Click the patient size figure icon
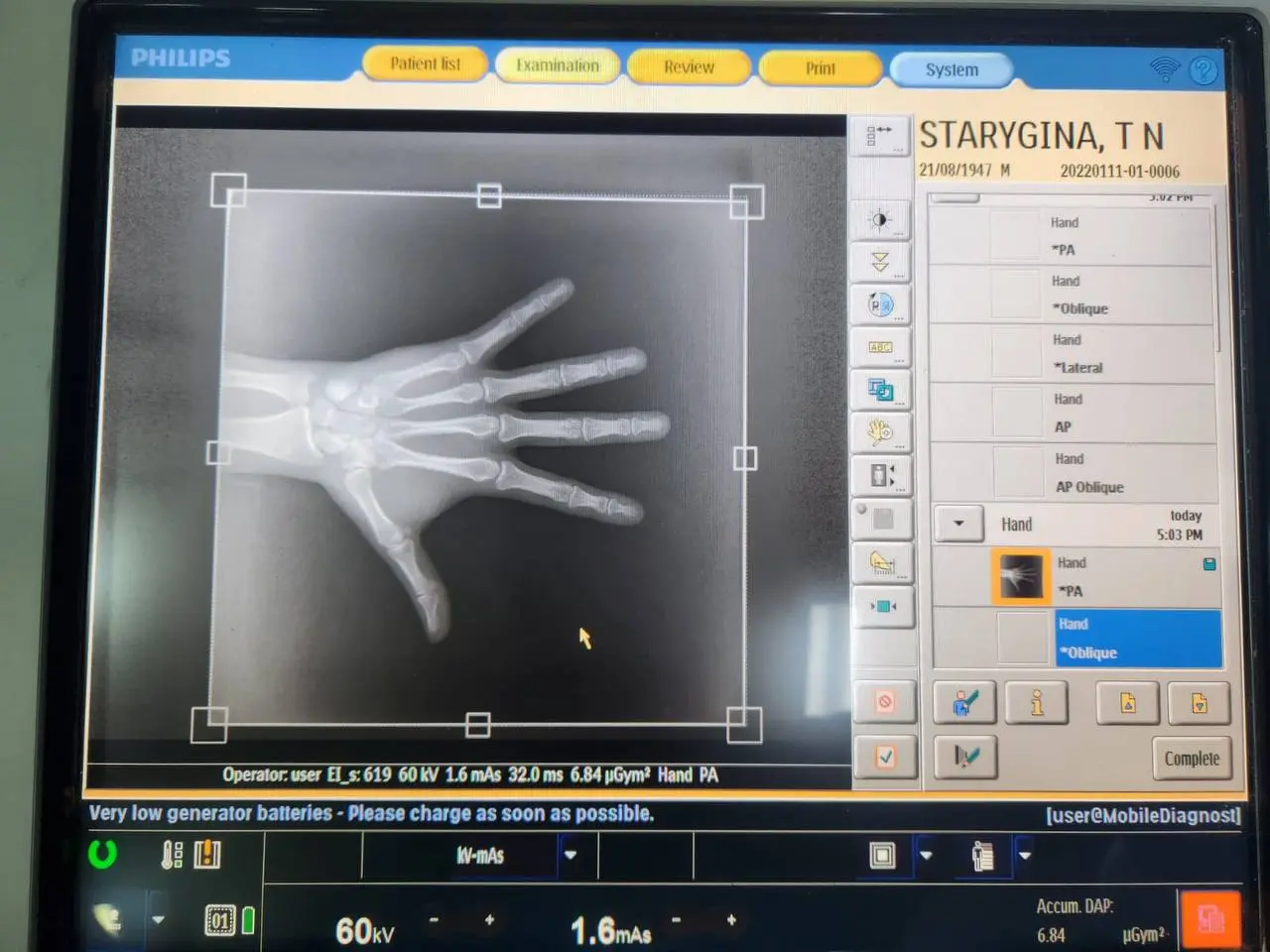 pyautogui.click(x=983, y=856)
